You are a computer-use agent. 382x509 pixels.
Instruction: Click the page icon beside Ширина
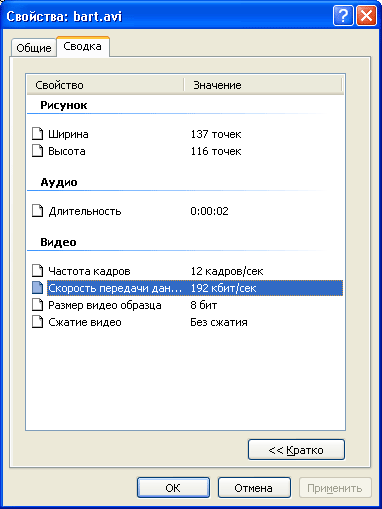[37, 134]
